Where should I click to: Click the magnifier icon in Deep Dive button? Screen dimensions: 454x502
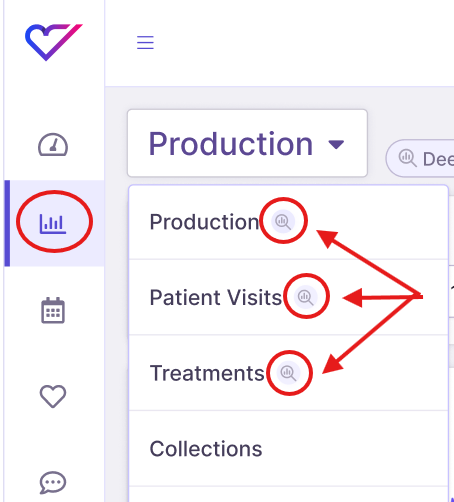coord(407,158)
